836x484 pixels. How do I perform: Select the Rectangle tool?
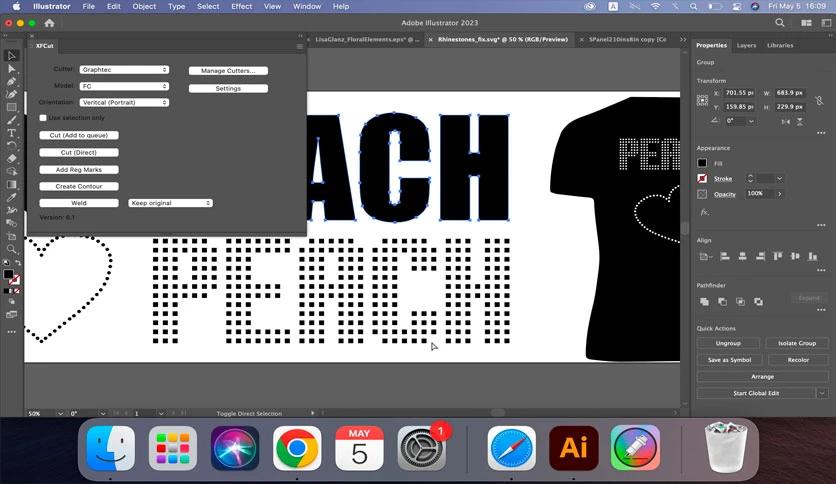[x=11, y=107]
